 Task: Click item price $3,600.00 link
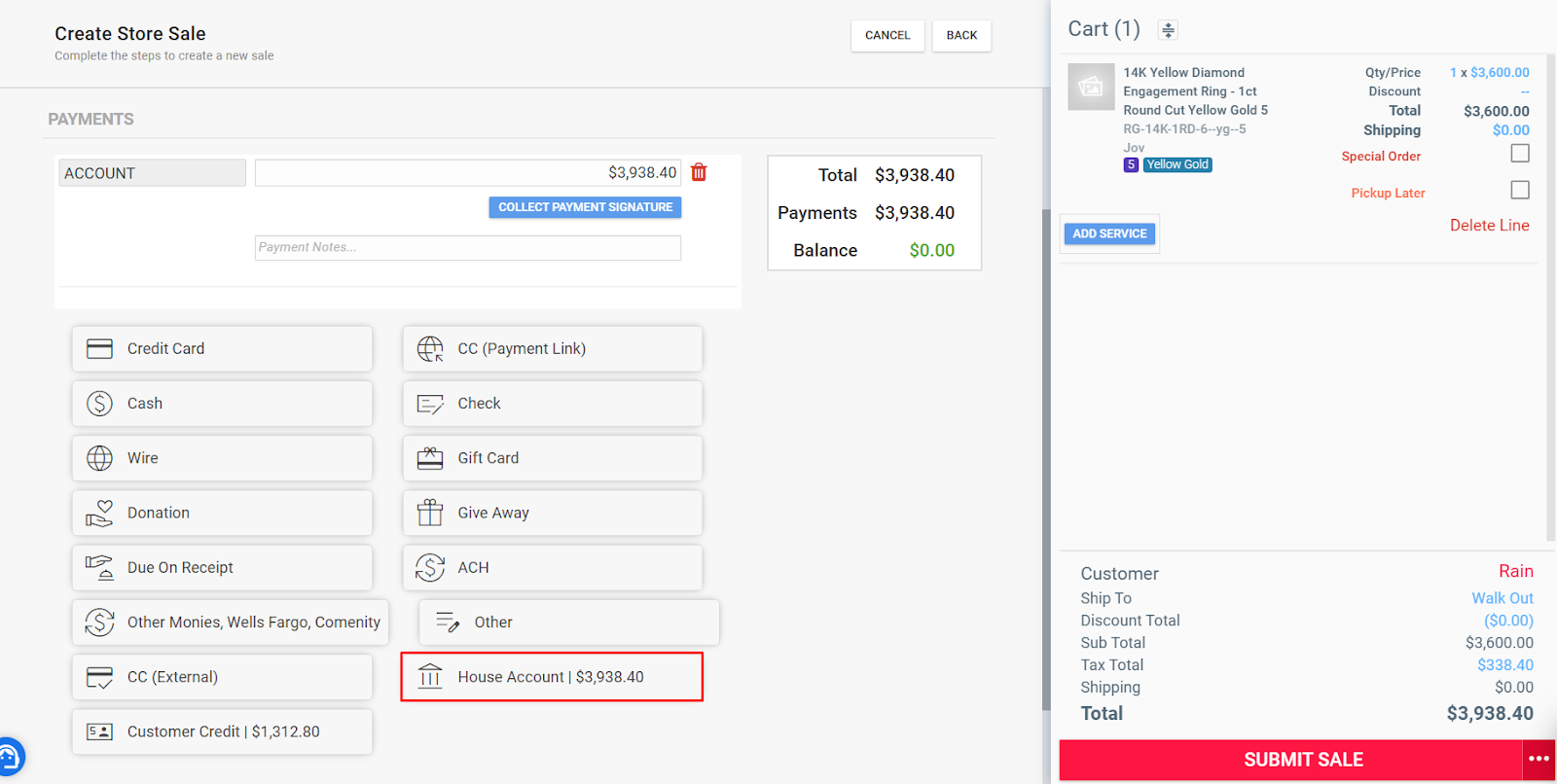[1500, 72]
